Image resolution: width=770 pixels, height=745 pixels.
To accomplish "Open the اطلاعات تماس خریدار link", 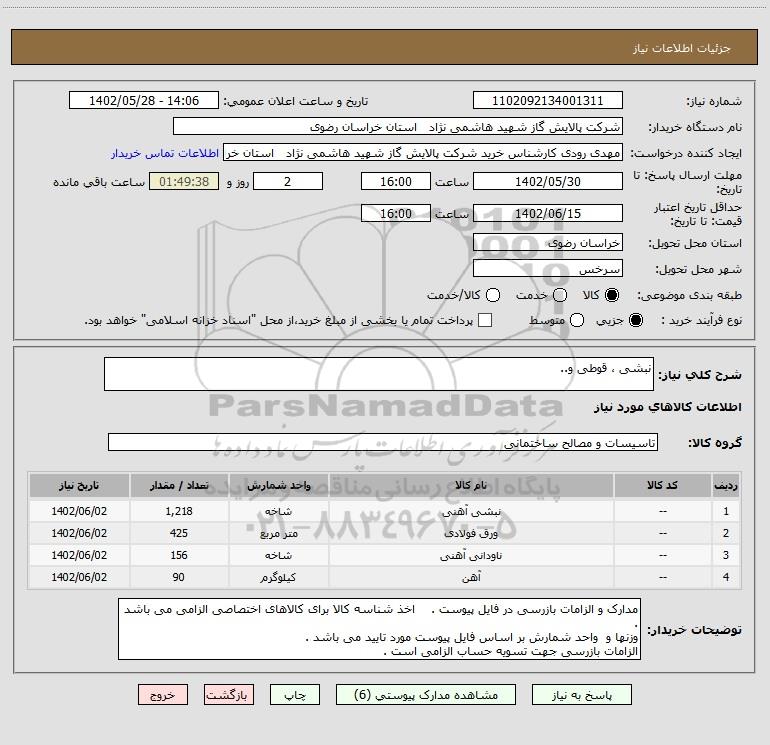I will click(x=165, y=153).
